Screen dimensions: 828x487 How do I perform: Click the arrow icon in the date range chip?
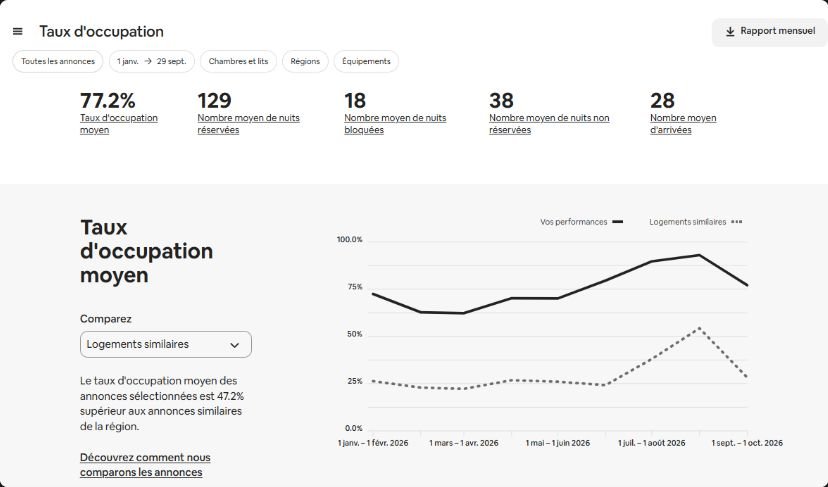(x=148, y=61)
